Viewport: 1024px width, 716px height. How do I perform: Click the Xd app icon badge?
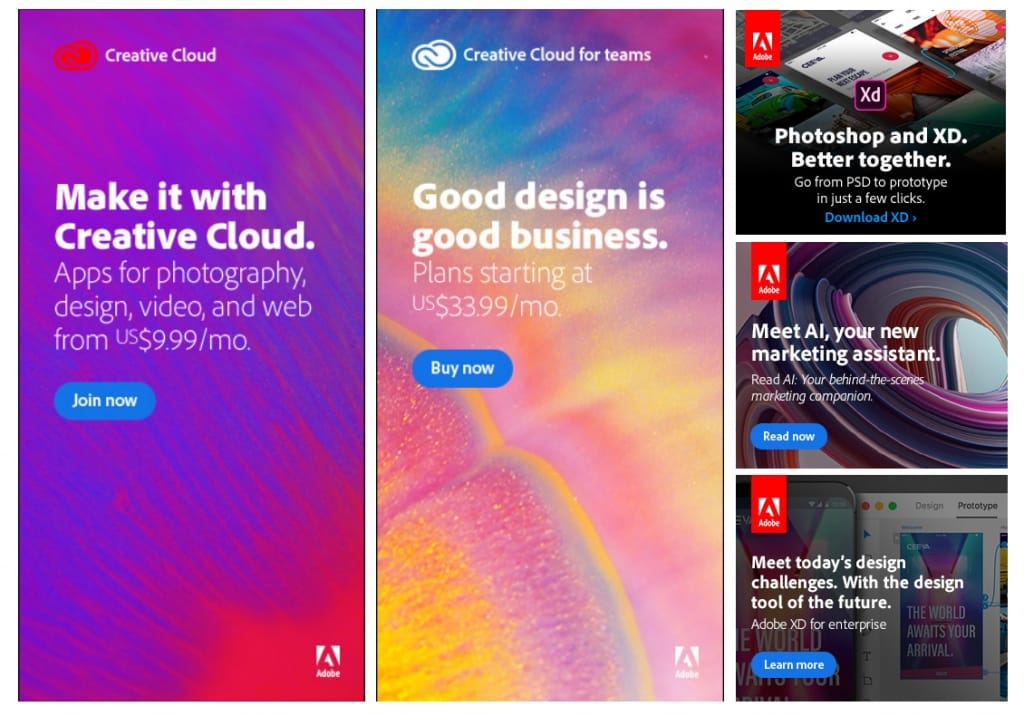[870, 95]
